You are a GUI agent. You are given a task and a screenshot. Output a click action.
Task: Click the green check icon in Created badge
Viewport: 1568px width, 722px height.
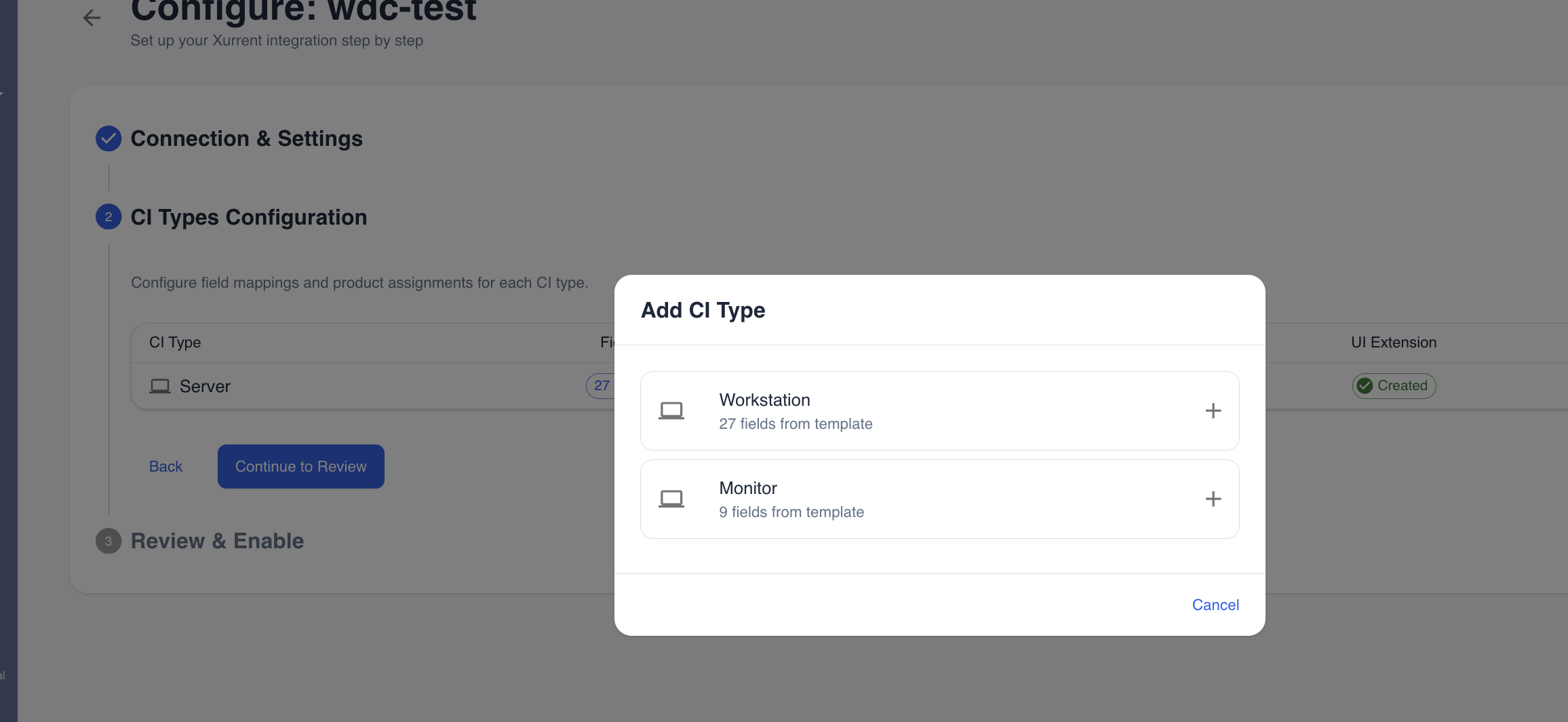[1365, 385]
